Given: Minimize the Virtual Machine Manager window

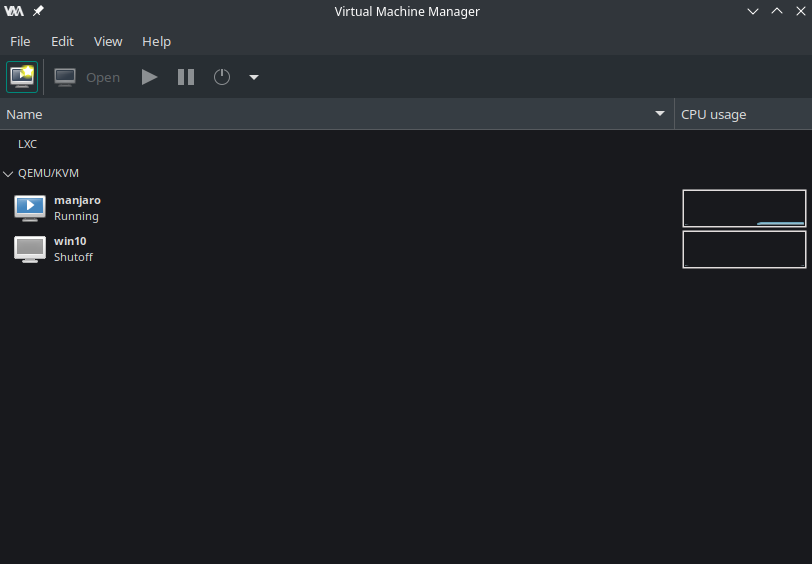Looking at the screenshot, I should click(753, 11).
